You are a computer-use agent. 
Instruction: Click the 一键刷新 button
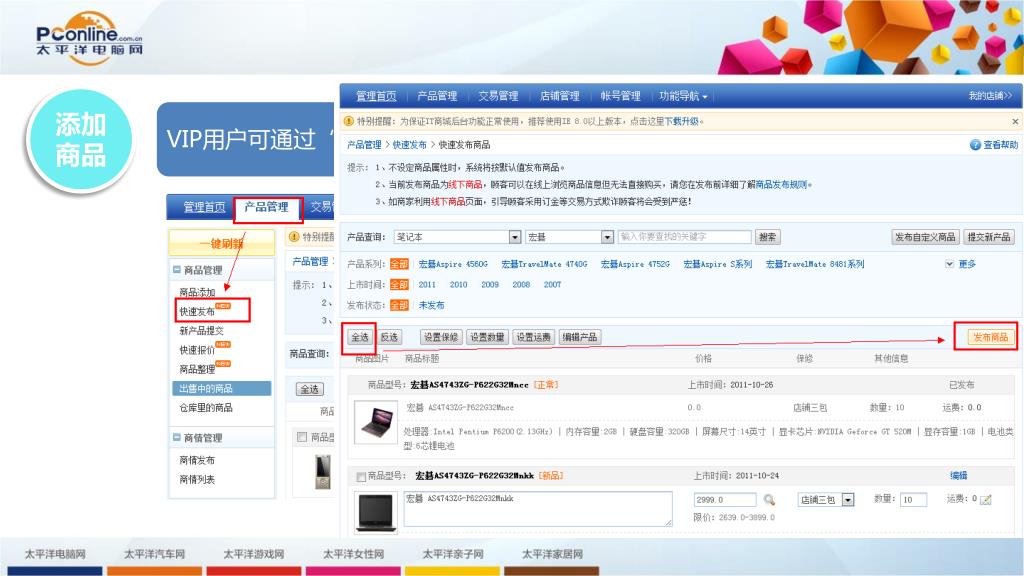(221, 244)
